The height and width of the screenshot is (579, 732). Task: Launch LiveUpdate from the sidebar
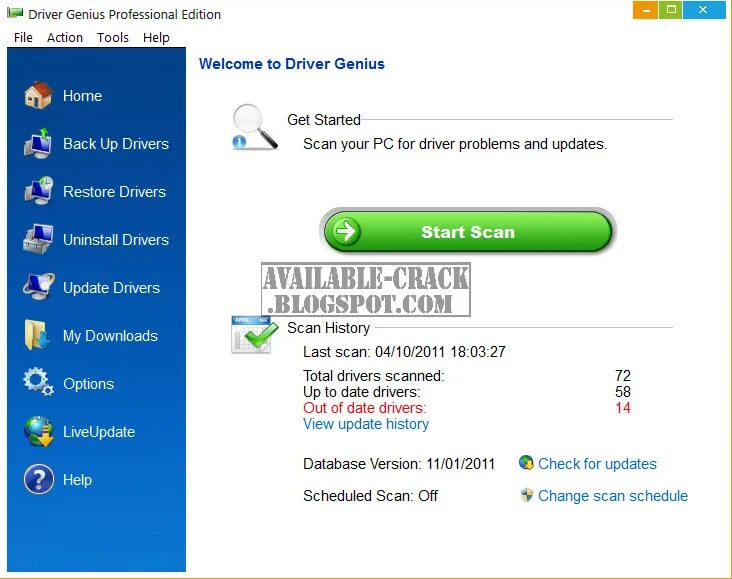coord(99,432)
